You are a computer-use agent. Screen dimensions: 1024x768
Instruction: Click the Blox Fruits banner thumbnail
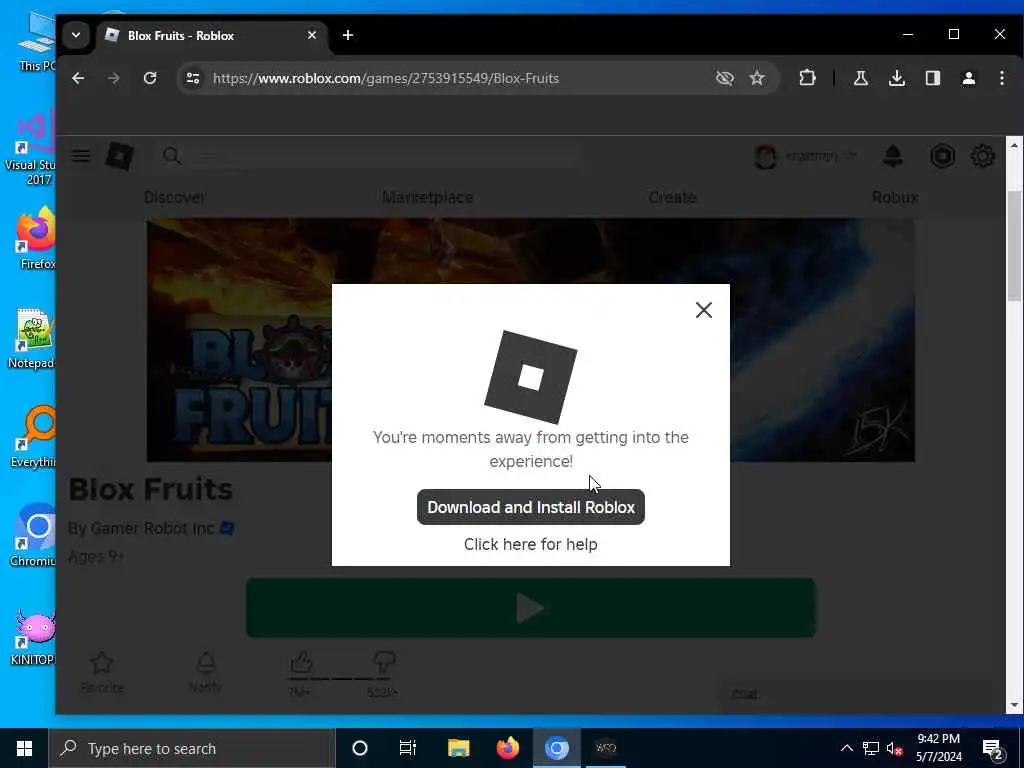pos(530,340)
